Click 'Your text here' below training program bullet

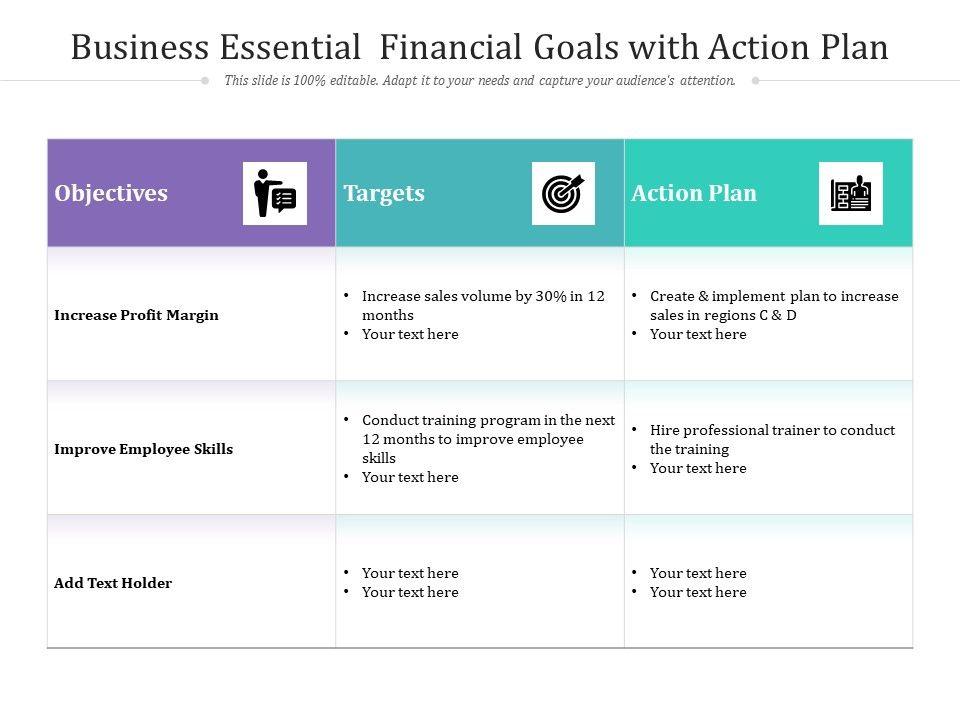(x=410, y=477)
